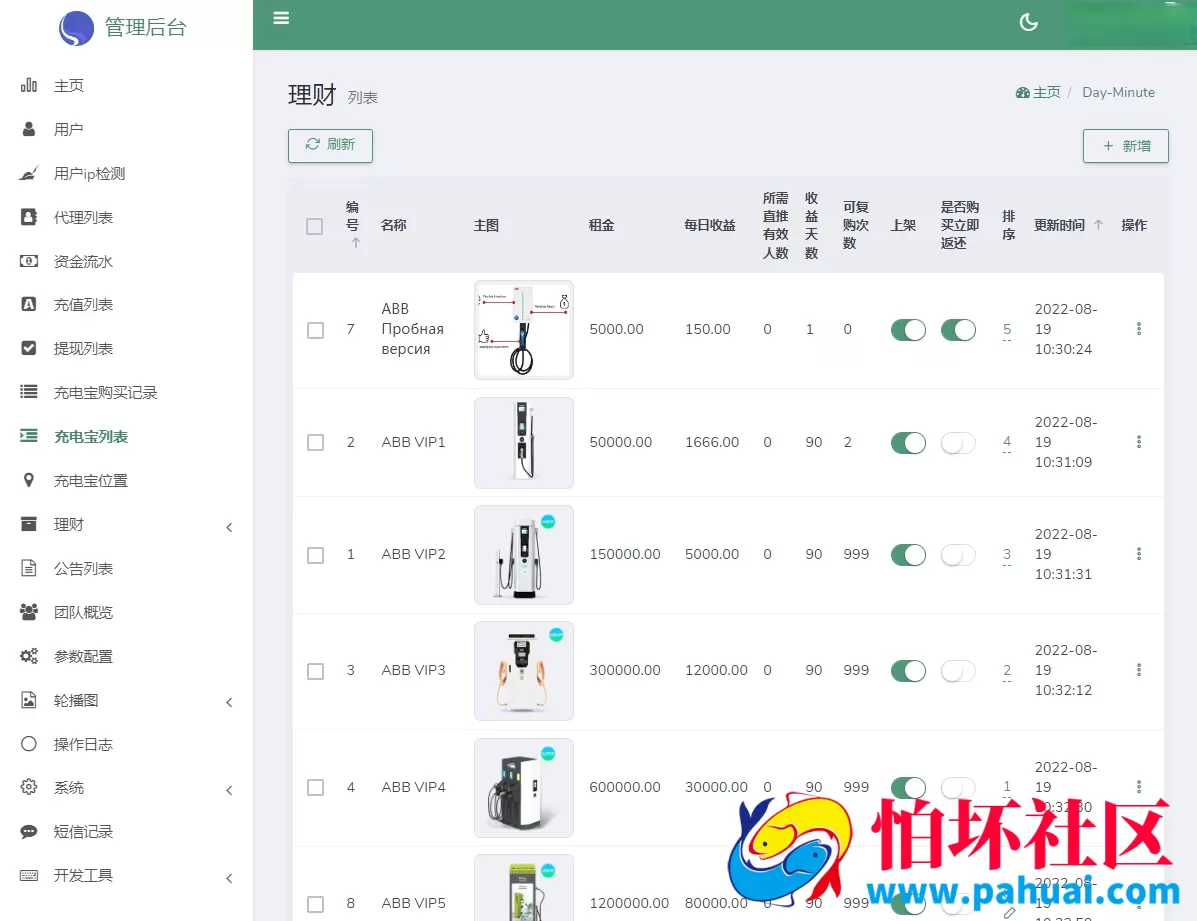Edit sort order value 3 for ABB VIP2

[1007, 554]
